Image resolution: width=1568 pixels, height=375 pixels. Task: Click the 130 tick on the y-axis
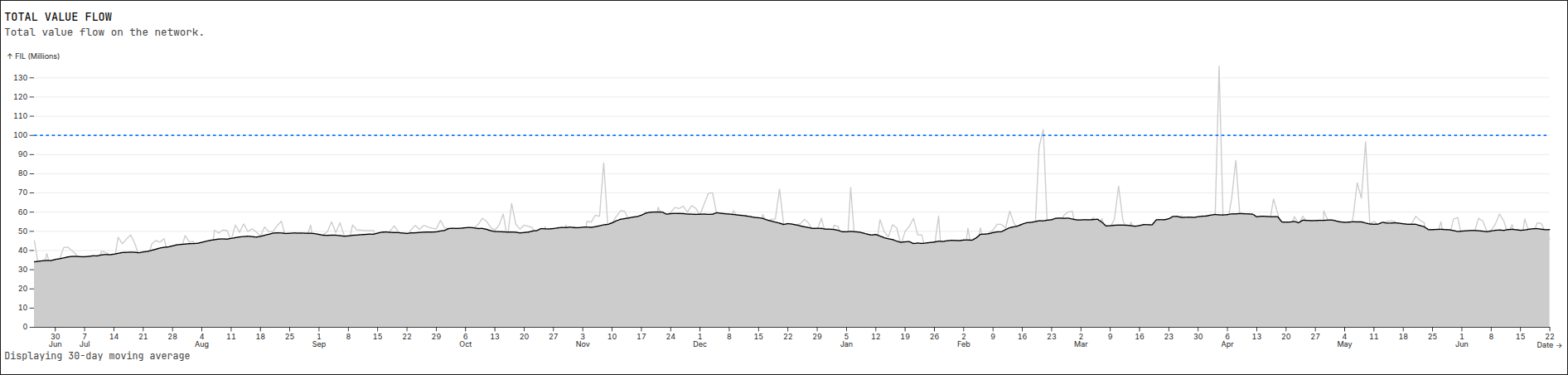[21, 78]
